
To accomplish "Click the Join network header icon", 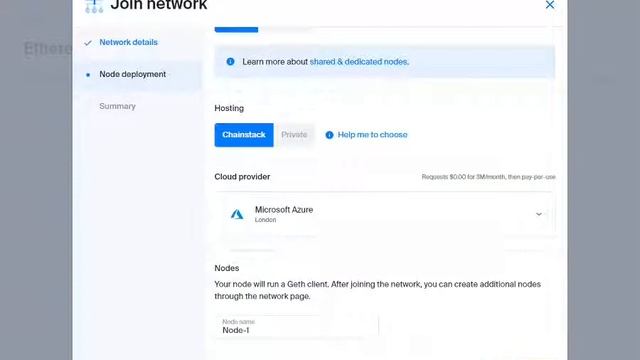I will 94,6.
